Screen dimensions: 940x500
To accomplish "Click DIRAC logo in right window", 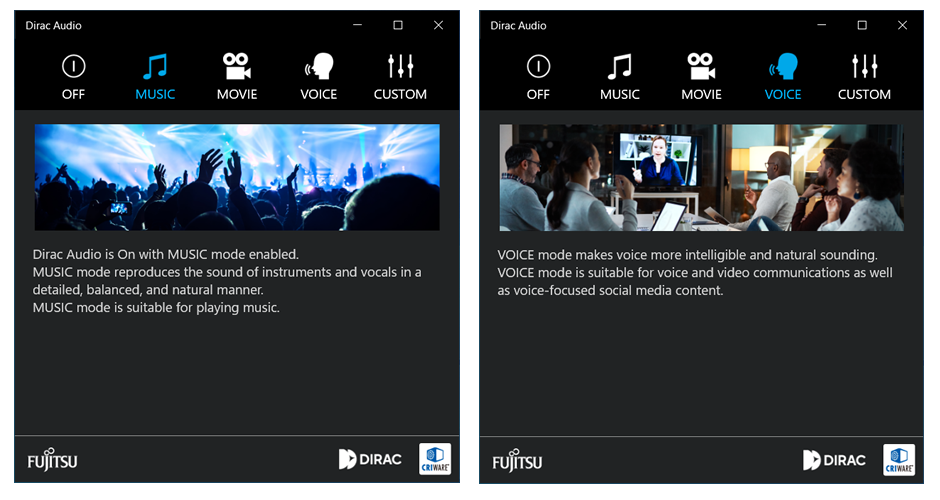I will tap(835, 460).
